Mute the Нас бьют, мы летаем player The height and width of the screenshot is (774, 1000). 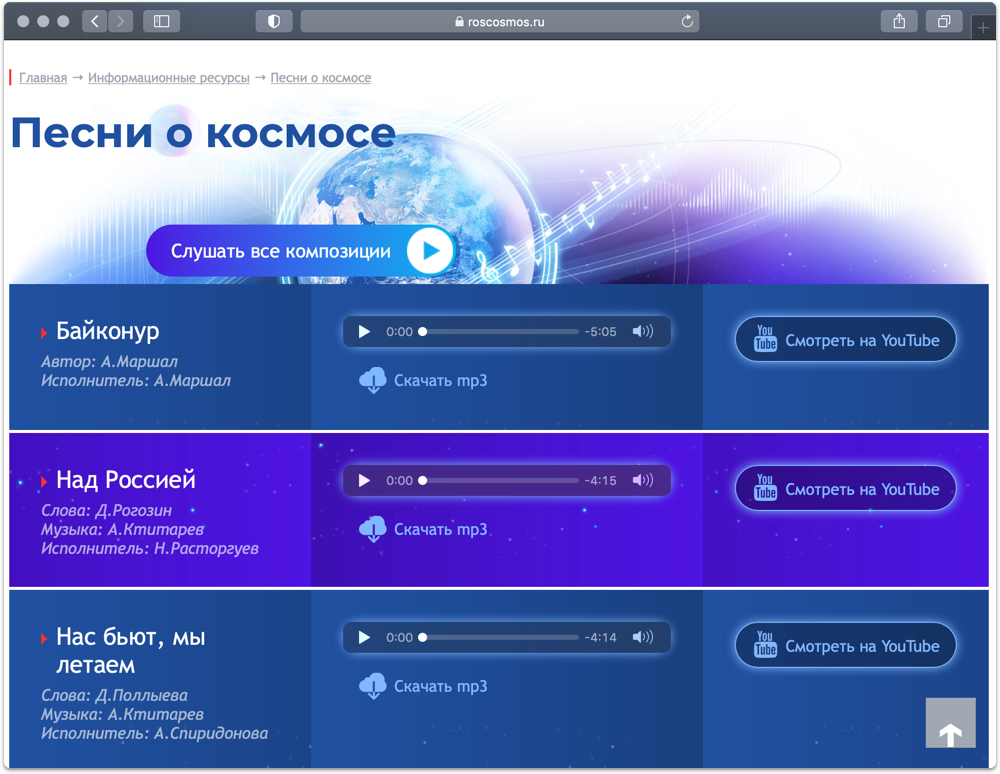click(642, 638)
